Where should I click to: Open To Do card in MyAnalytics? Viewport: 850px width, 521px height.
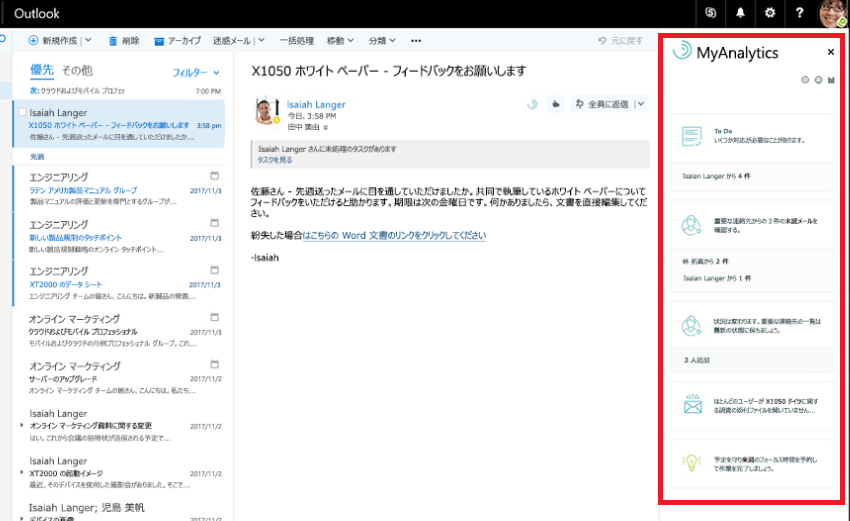[x=752, y=138]
